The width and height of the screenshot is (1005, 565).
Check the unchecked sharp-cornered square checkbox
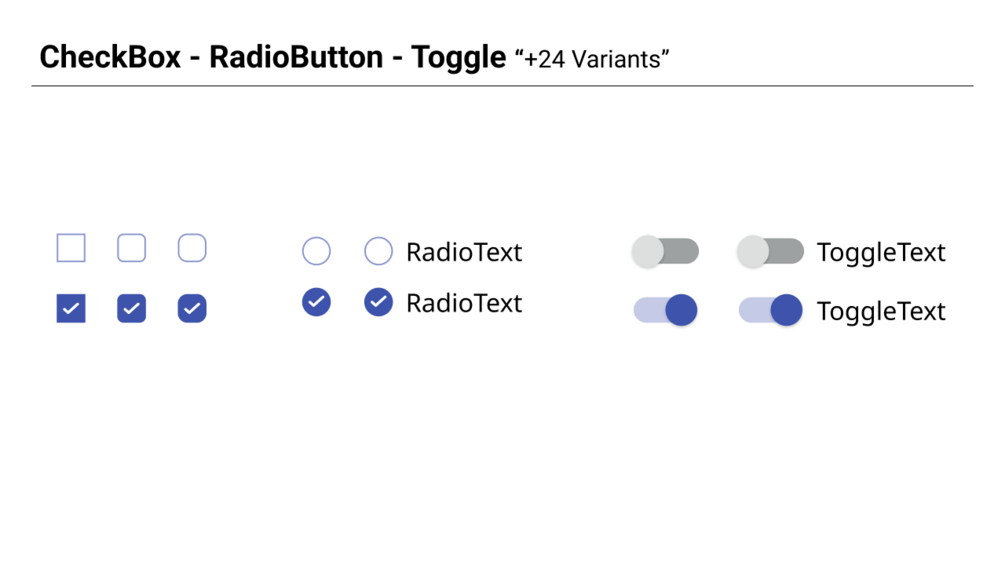click(71, 248)
